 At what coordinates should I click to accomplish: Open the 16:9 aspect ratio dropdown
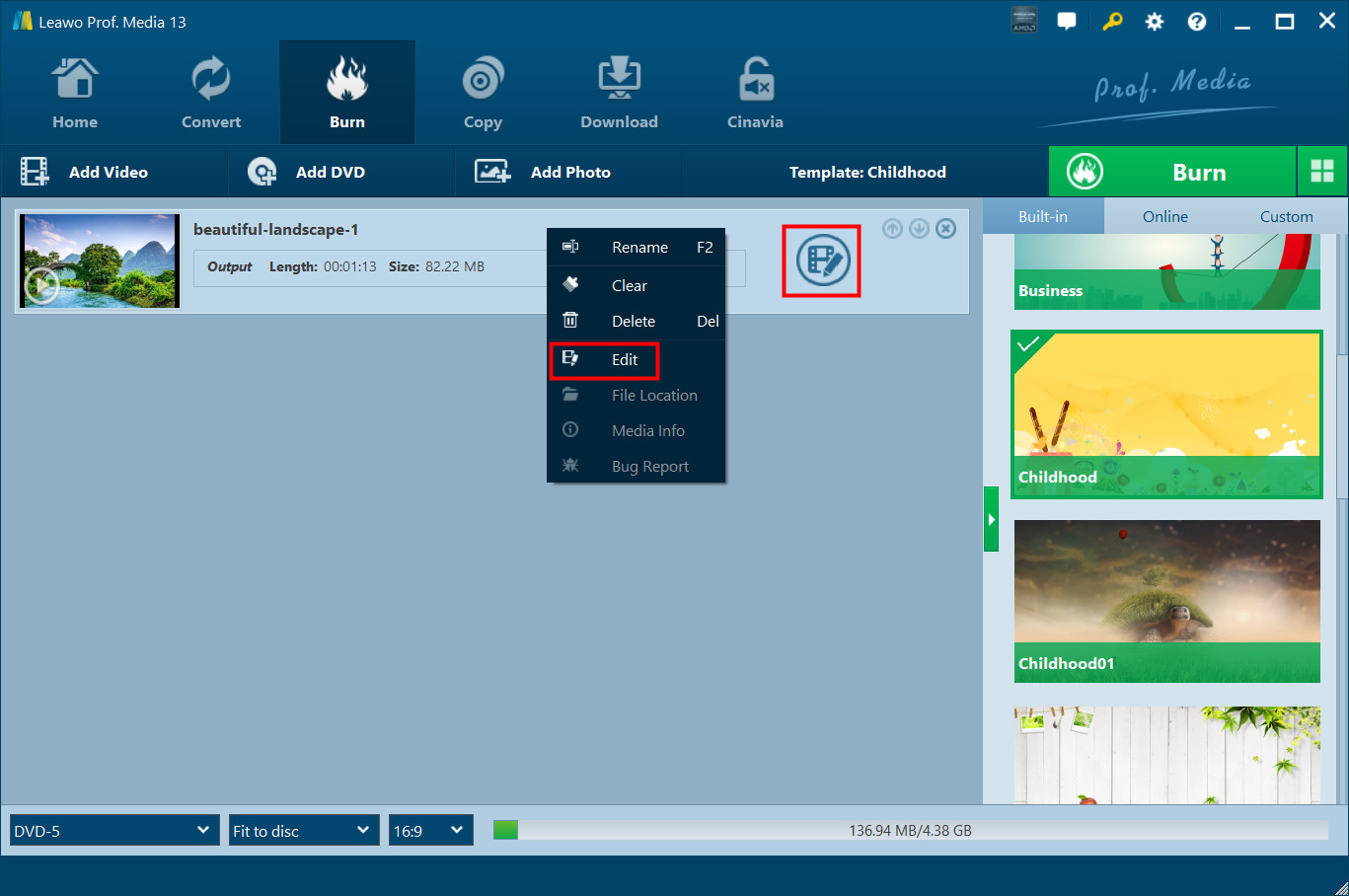[x=431, y=831]
